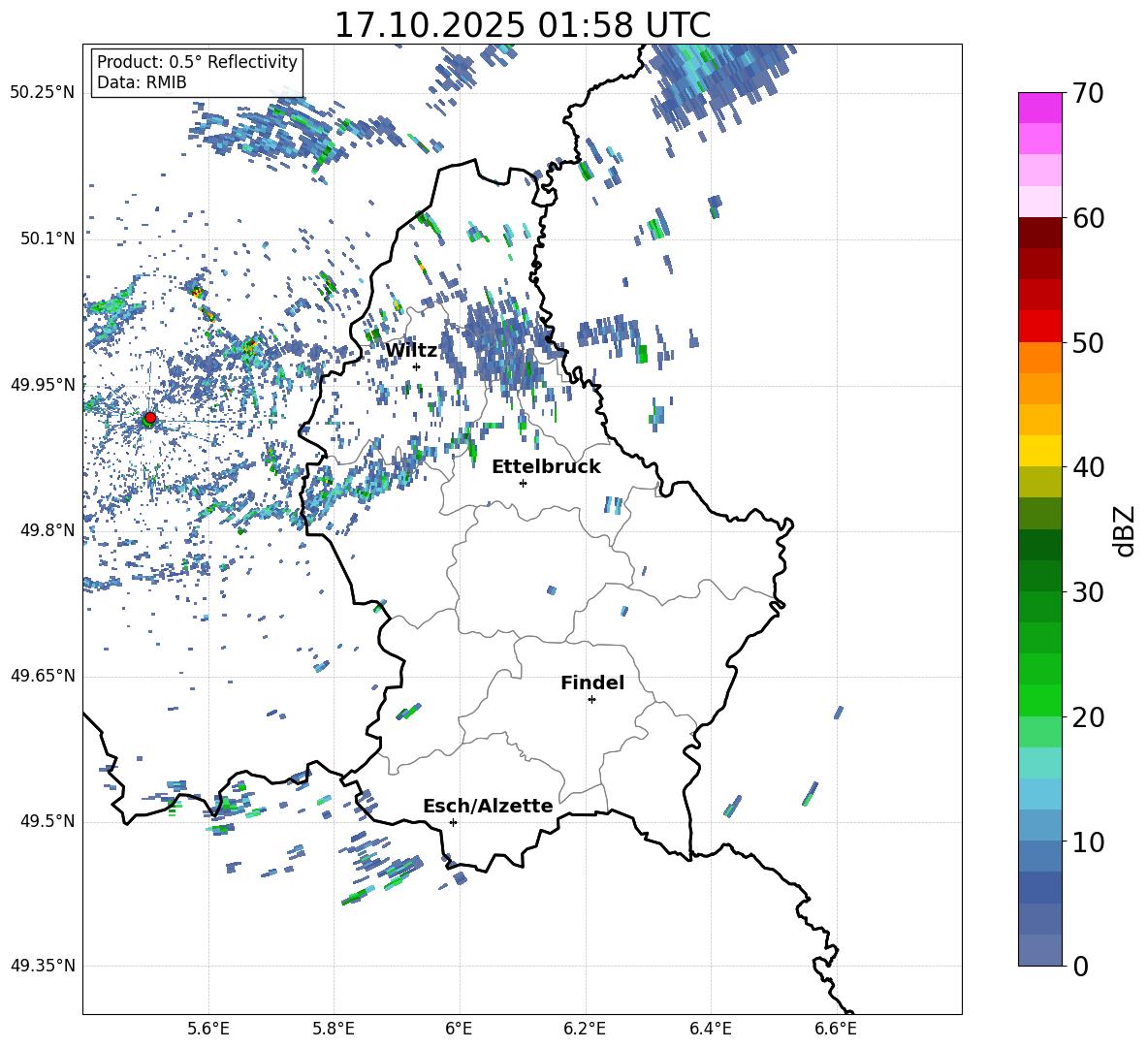Click the 49.65°N latitude label
The image size is (1148, 1048).
(43, 675)
